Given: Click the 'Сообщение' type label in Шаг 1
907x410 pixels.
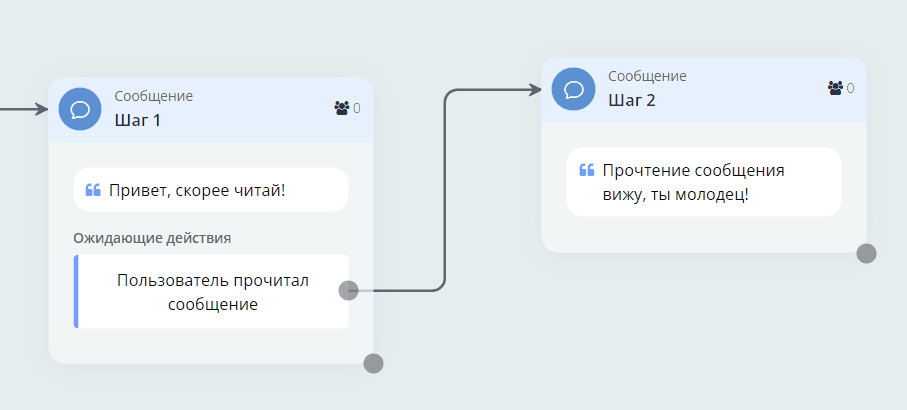Looking at the screenshot, I should [x=154, y=96].
